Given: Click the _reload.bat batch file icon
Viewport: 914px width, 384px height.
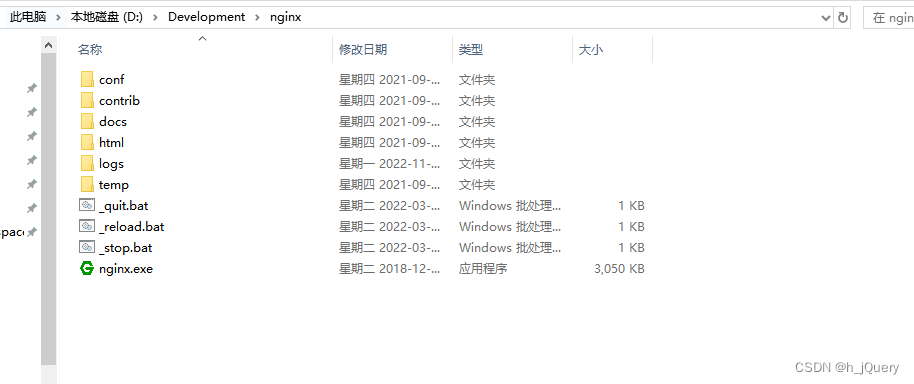Looking at the screenshot, I should tap(87, 226).
